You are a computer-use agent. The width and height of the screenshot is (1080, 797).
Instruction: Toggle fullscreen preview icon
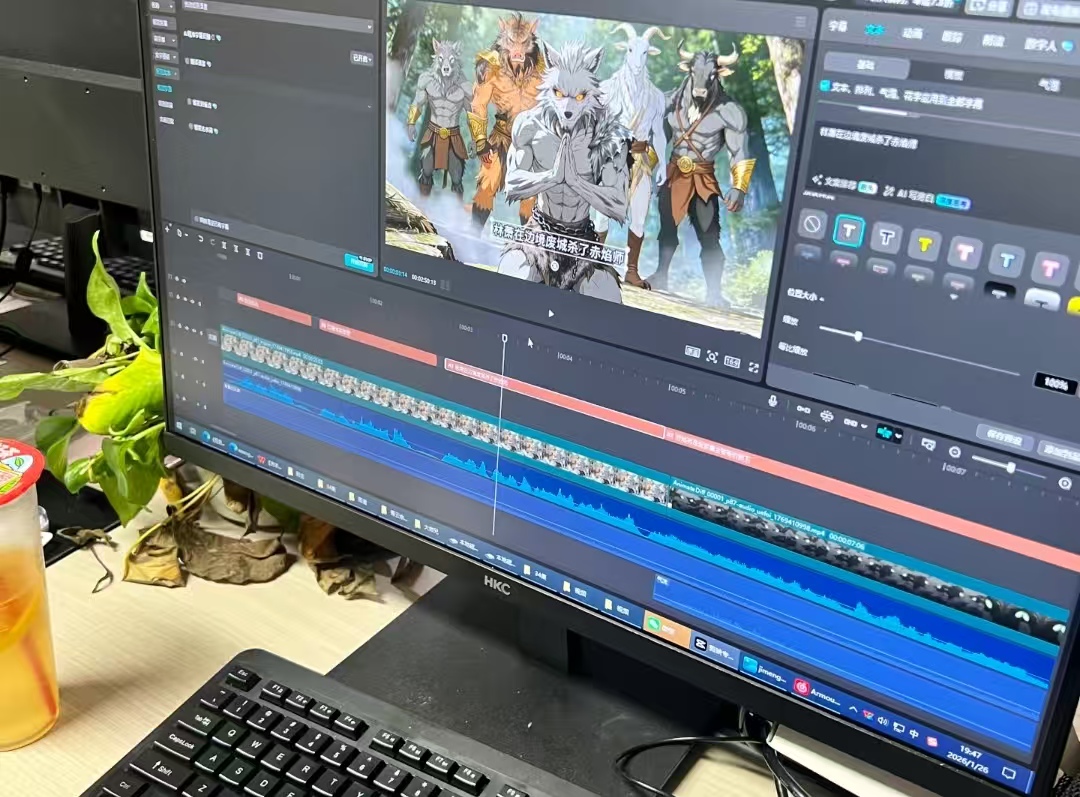tap(753, 368)
